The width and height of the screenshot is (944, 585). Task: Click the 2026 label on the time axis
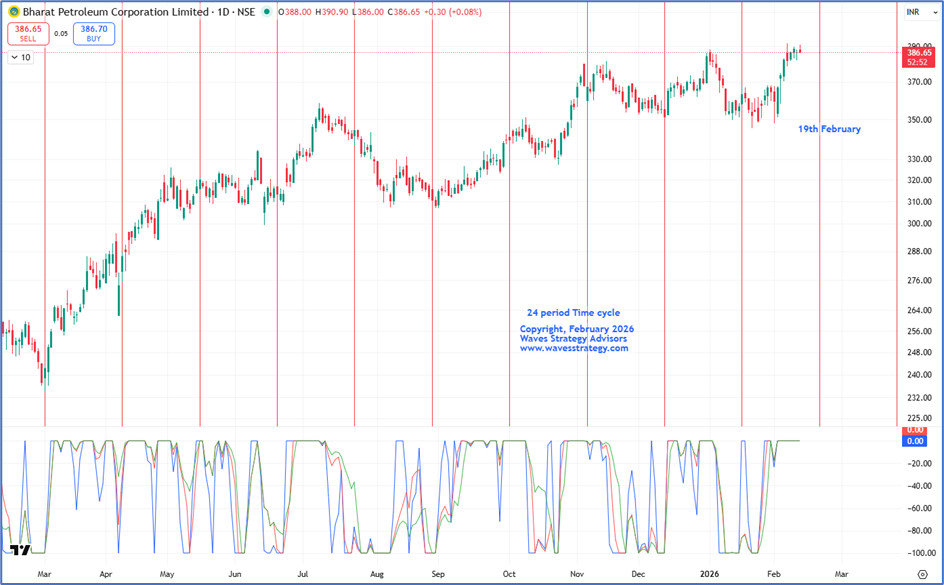[709, 574]
